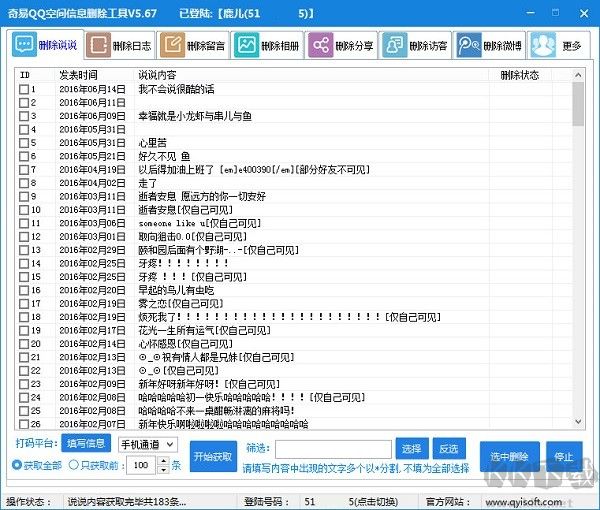Switch to the 删除日志 tab label
The image size is (600, 510).
point(132,46)
